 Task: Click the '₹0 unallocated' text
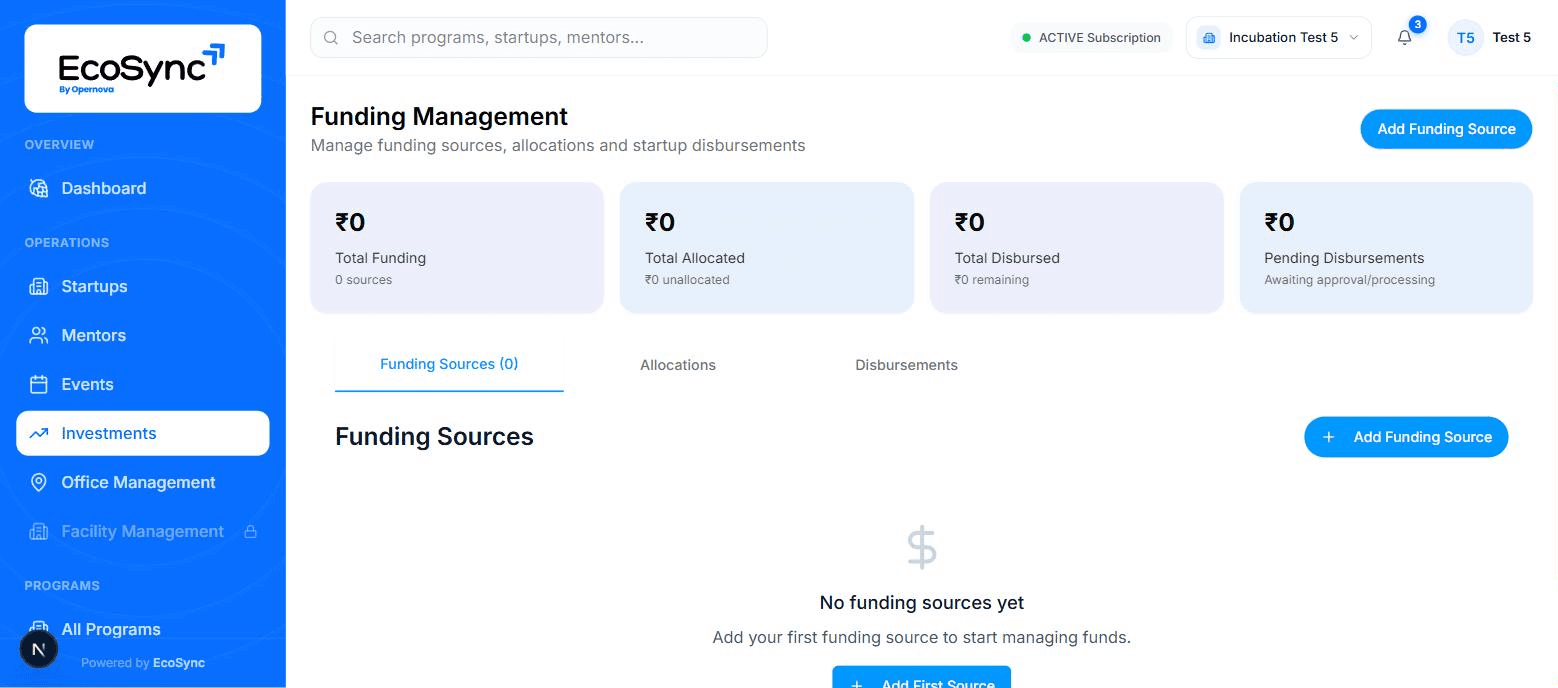coord(687,280)
